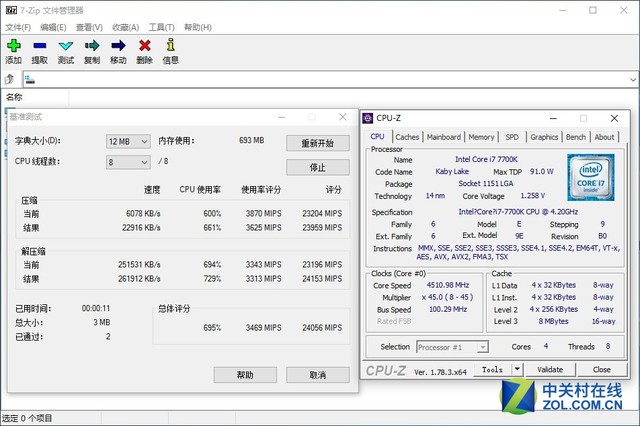Click the up-folder icon beside address bar

pos(10,79)
